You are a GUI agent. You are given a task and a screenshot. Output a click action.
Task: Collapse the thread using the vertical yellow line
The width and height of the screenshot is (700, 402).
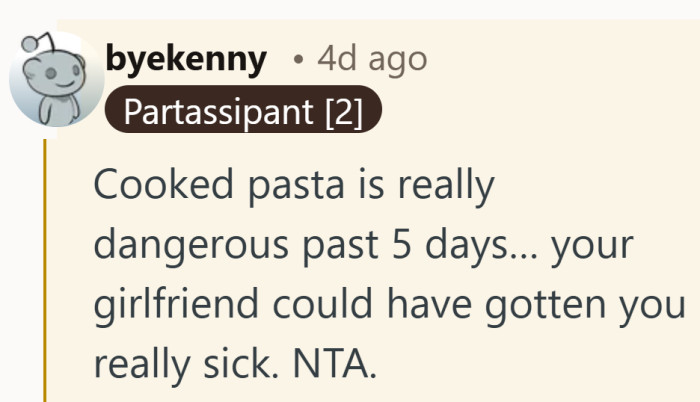45,270
